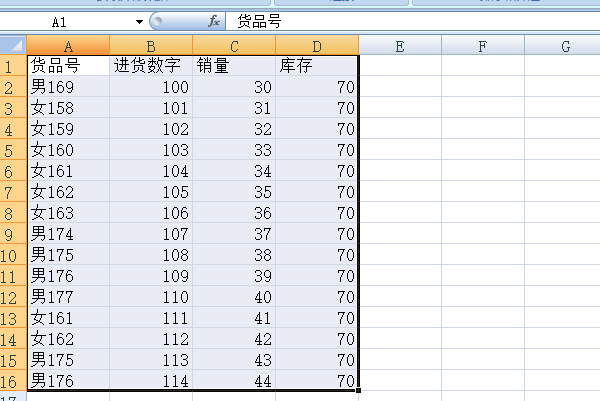Select column F header
Image resolution: width=600 pixels, height=401 pixels.
pos(483,46)
